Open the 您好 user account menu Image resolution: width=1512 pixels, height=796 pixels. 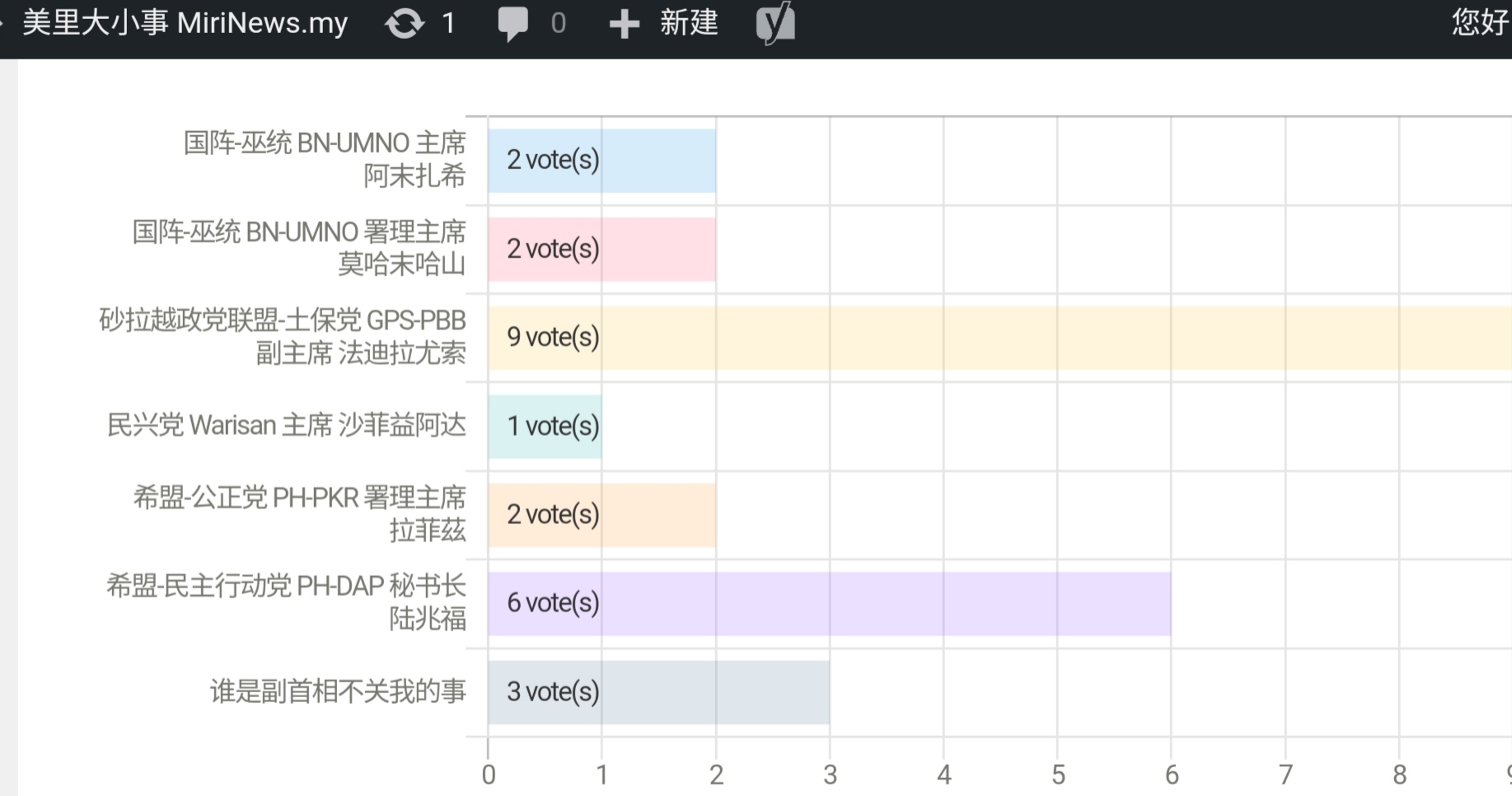click(x=1479, y=23)
